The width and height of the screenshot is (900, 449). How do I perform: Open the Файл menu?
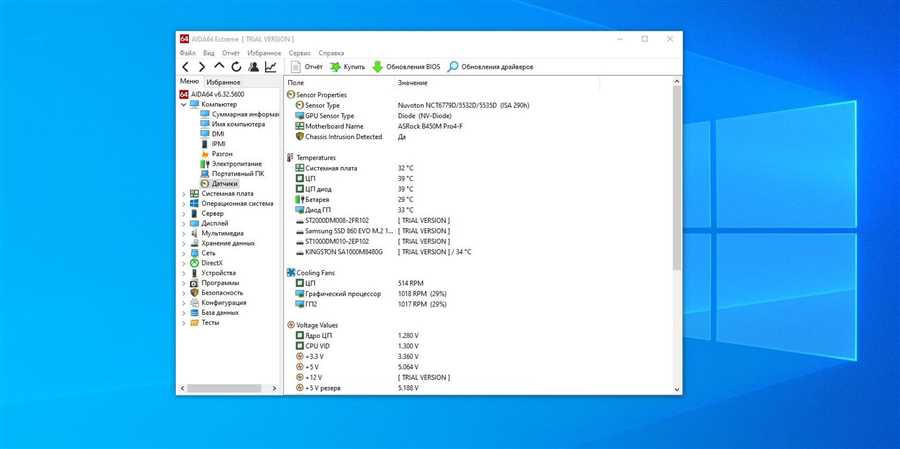(187, 53)
